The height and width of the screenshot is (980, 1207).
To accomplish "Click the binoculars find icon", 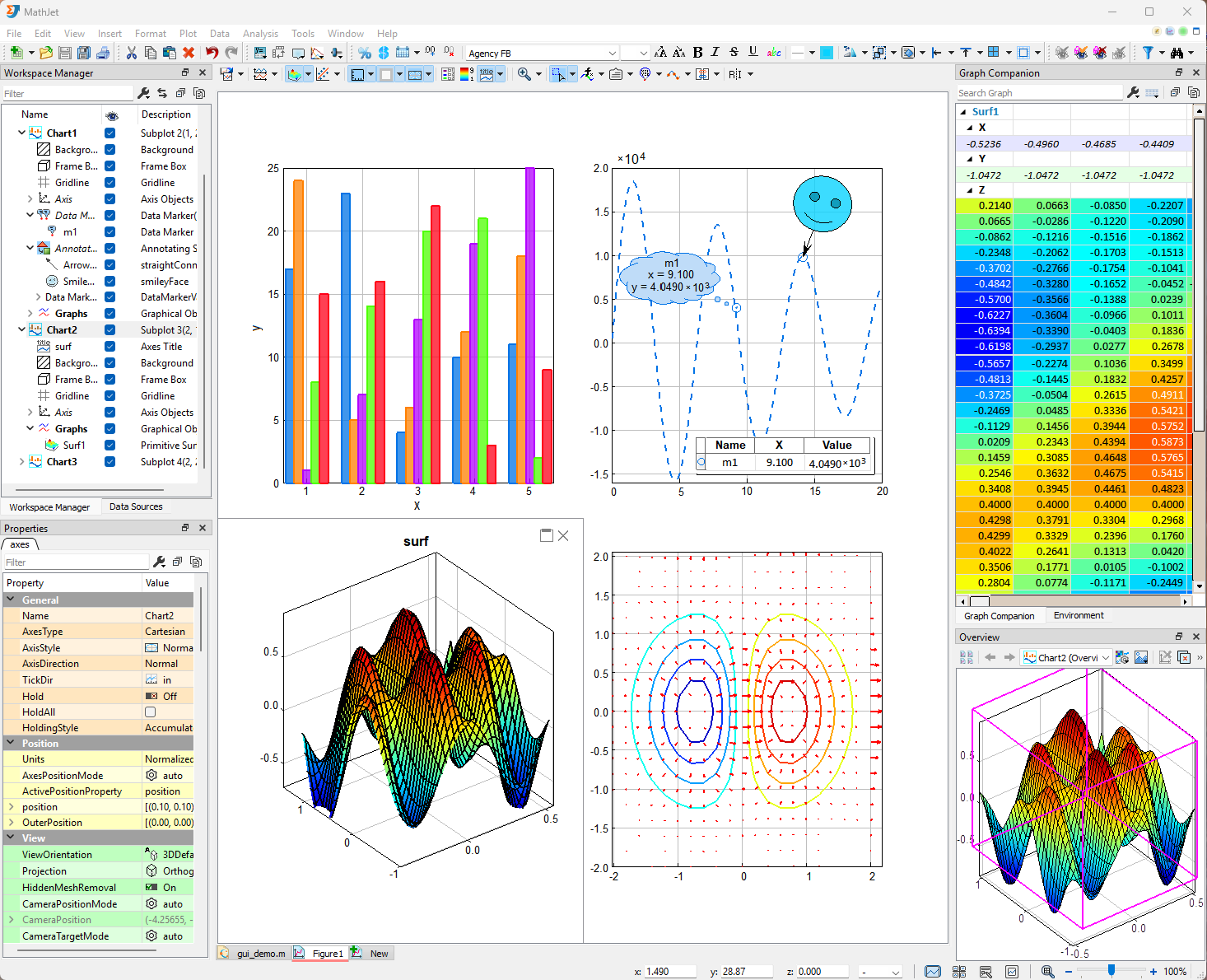I will [x=1177, y=53].
